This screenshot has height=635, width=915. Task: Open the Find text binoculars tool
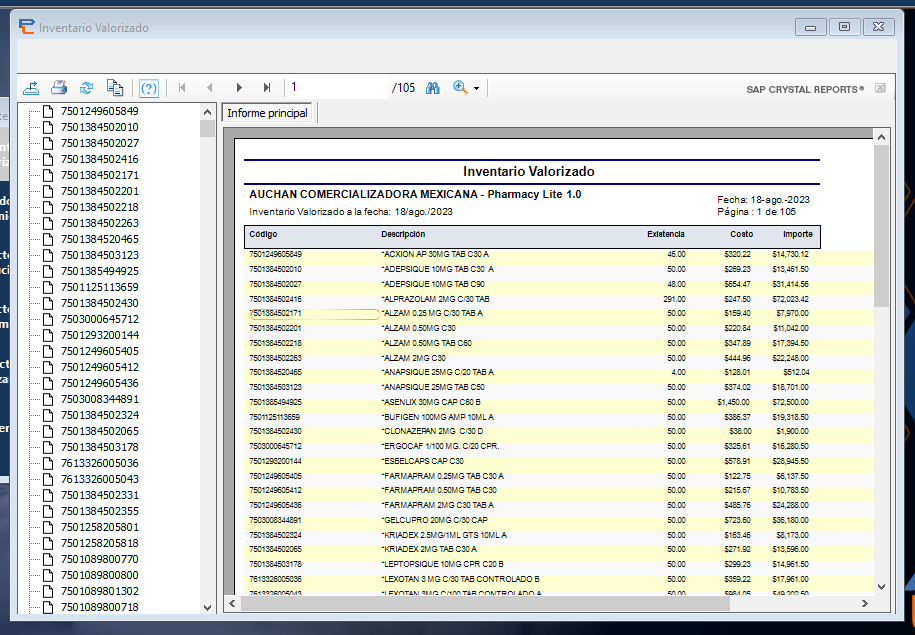pyautogui.click(x=432, y=88)
